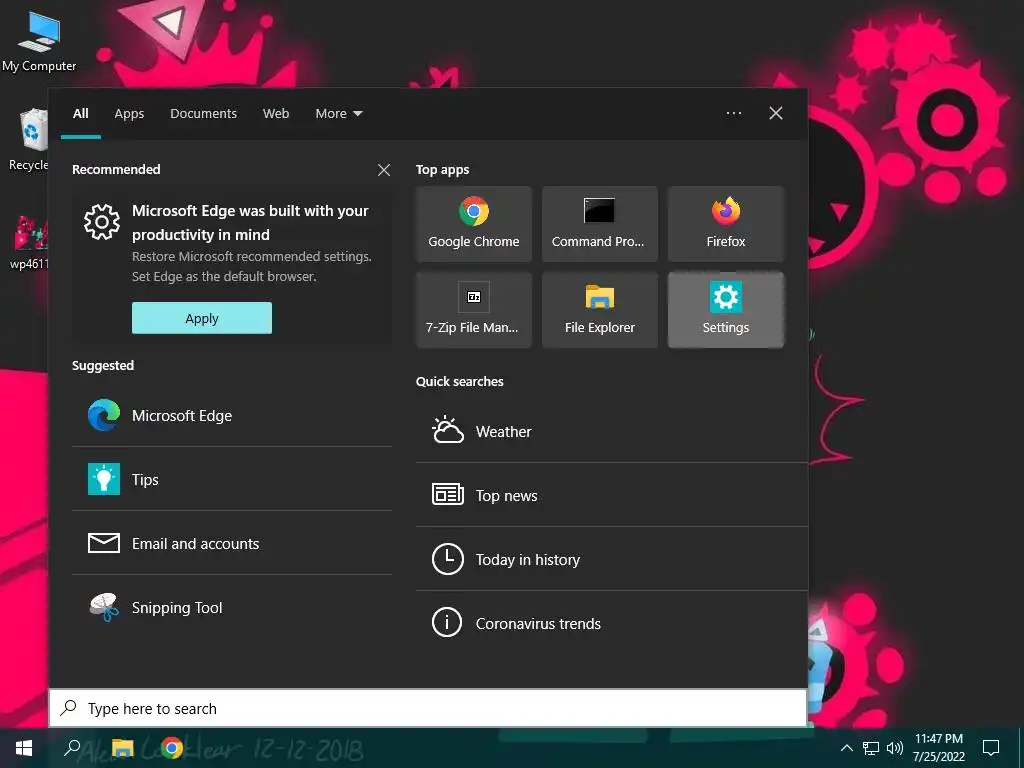Open the search options ellipsis menu
The image size is (1024, 768).
pyautogui.click(x=734, y=114)
